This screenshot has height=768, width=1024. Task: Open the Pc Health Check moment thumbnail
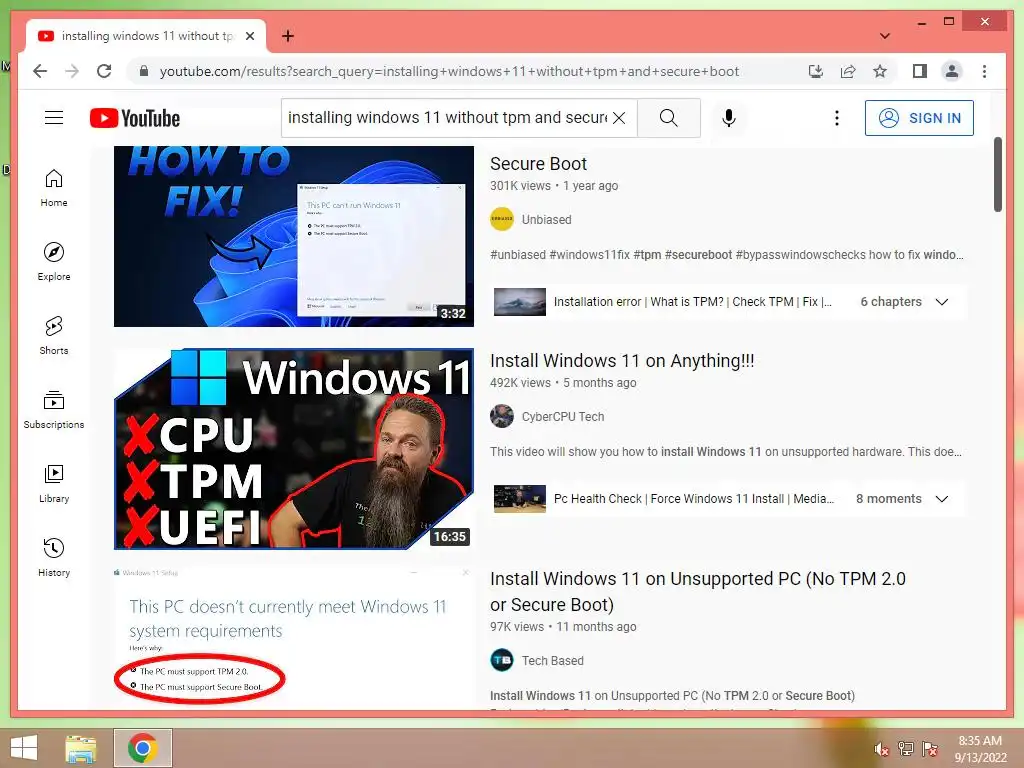pos(520,499)
